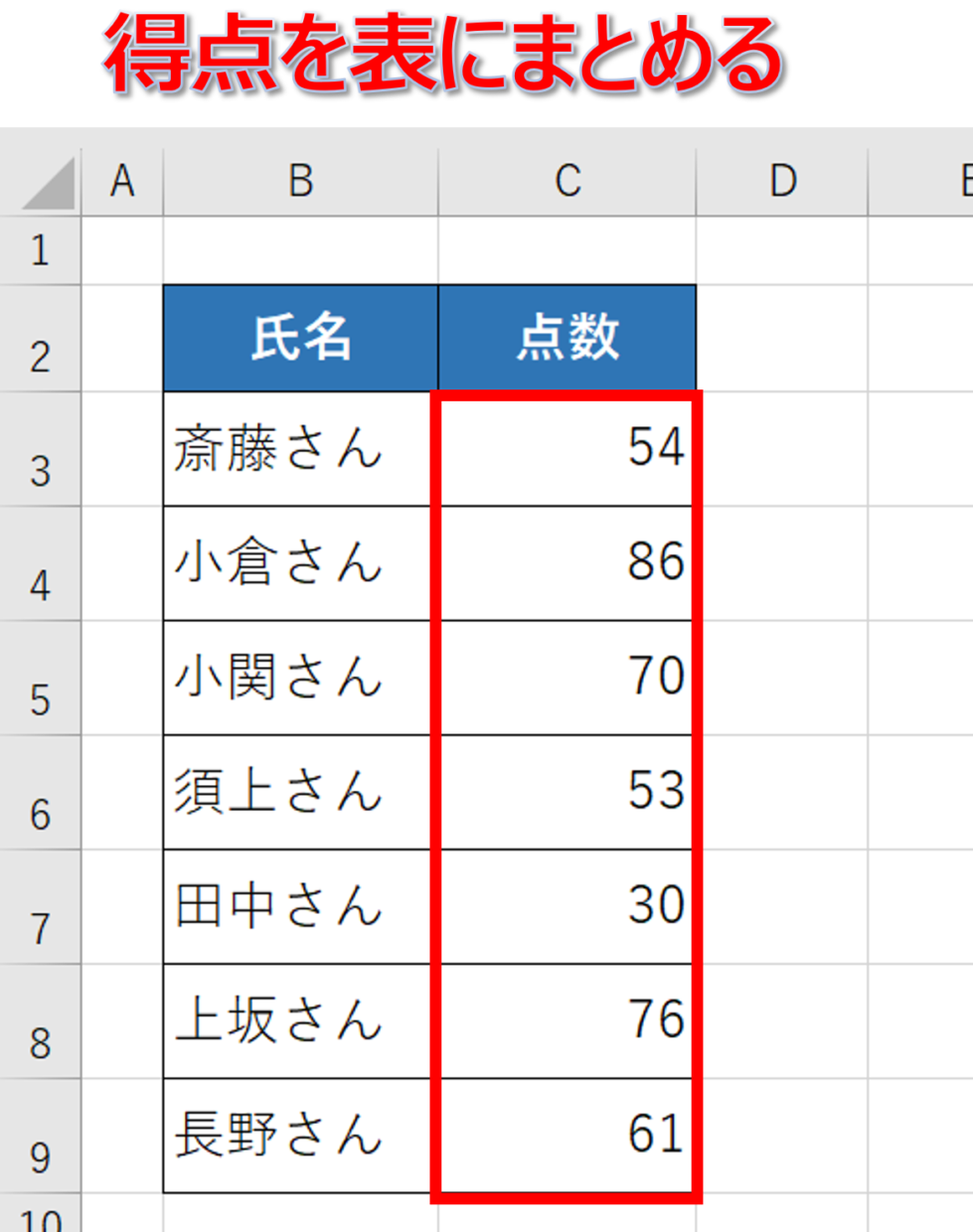Screen dimensions: 973x1232
Task: Click the 氏名 header cell
Action: [x=300, y=338]
